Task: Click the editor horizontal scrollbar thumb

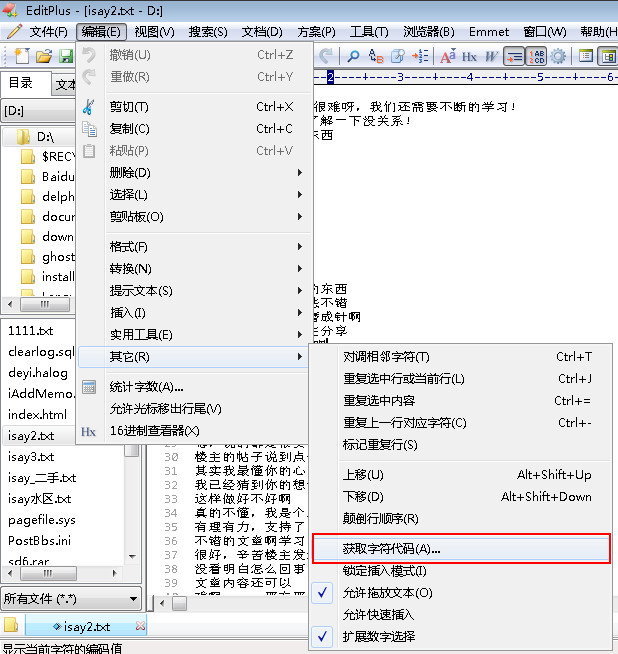Action: (180, 603)
